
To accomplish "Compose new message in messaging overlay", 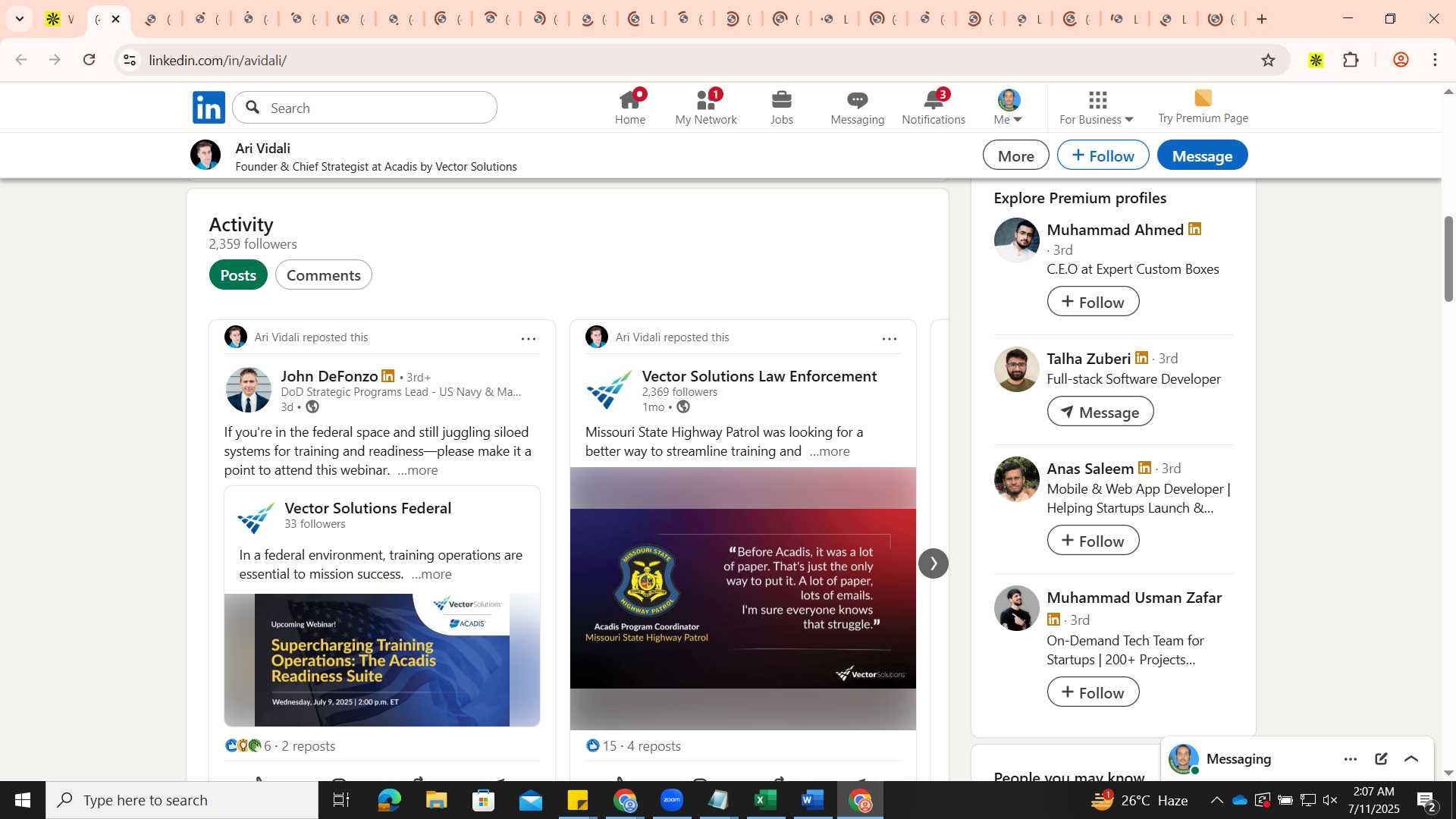I will (1381, 759).
